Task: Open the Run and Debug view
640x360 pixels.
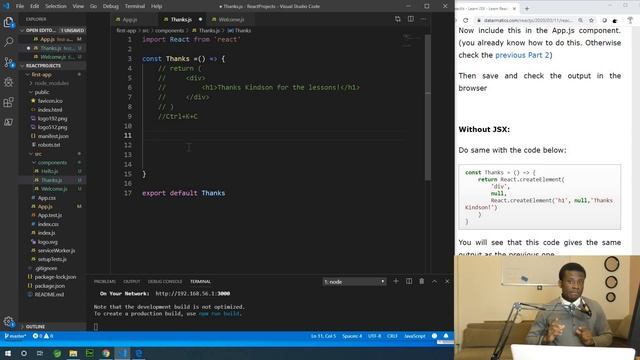Action: [x=9, y=82]
